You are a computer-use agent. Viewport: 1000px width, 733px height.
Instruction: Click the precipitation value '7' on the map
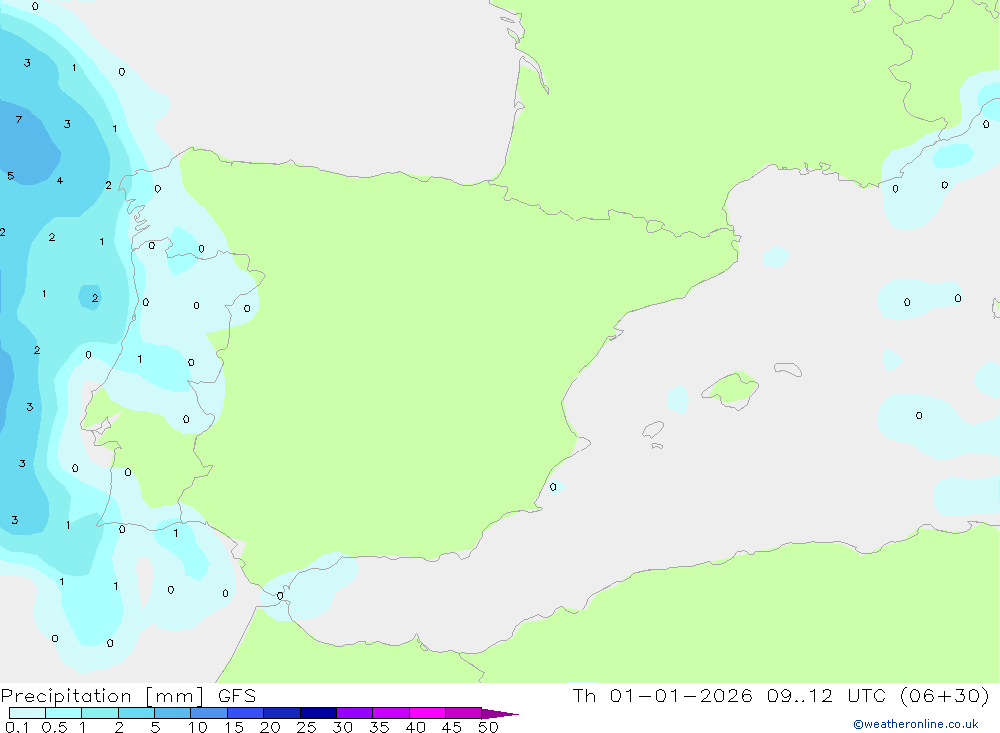click(18, 119)
